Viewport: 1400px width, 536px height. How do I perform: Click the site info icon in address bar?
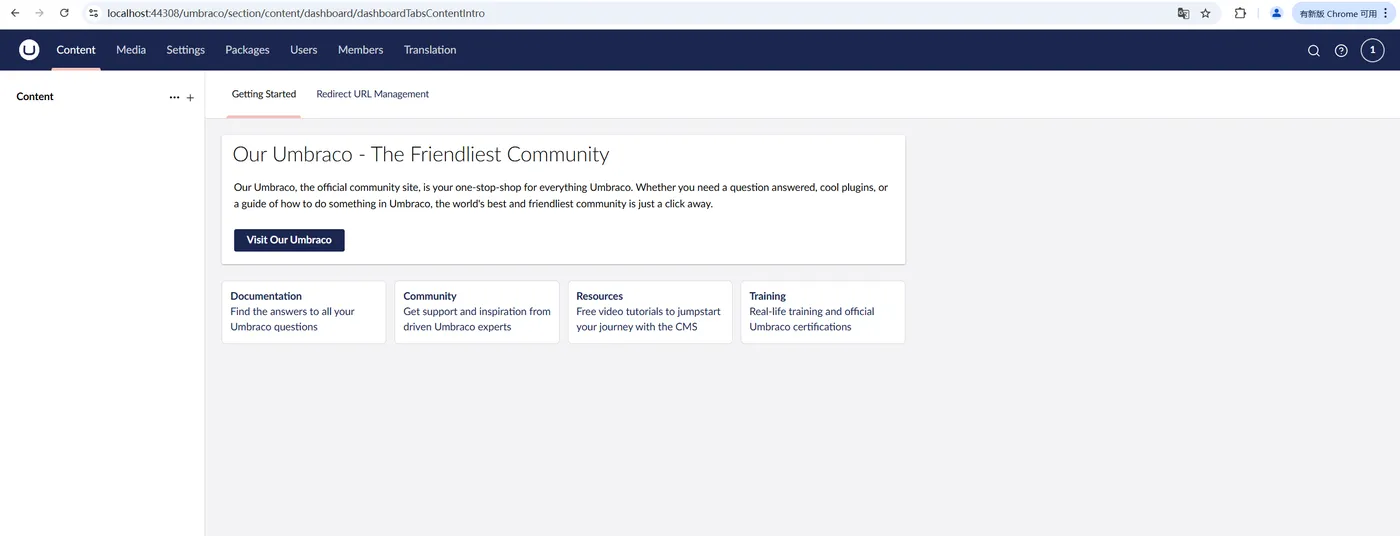[93, 13]
